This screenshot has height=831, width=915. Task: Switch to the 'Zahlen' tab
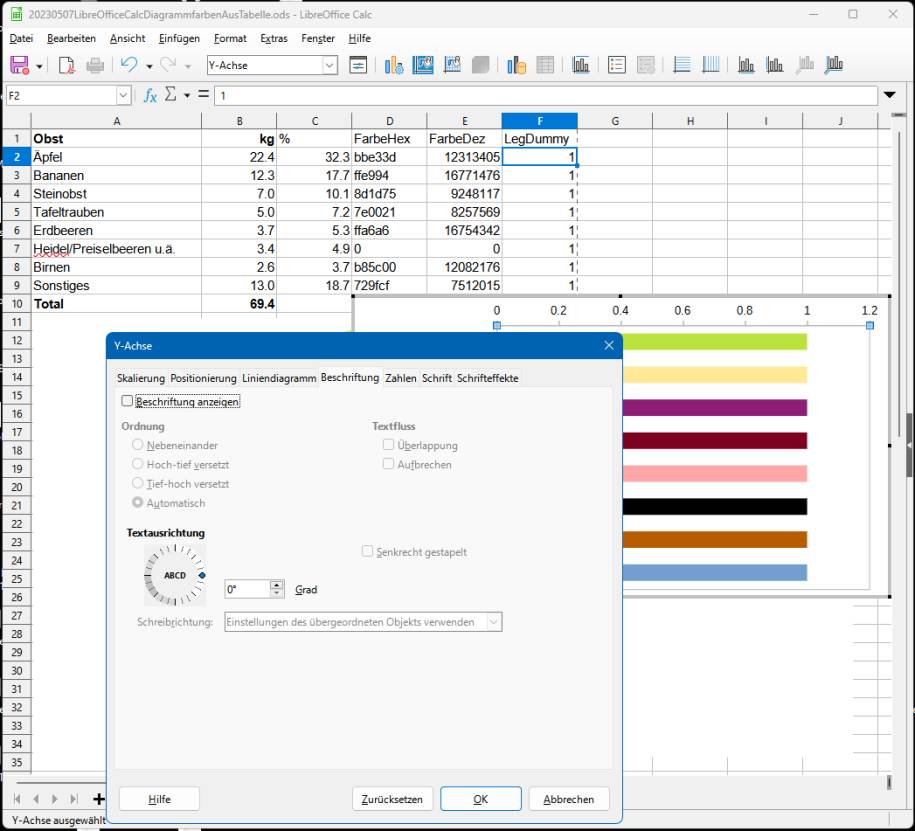click(400, 378)
